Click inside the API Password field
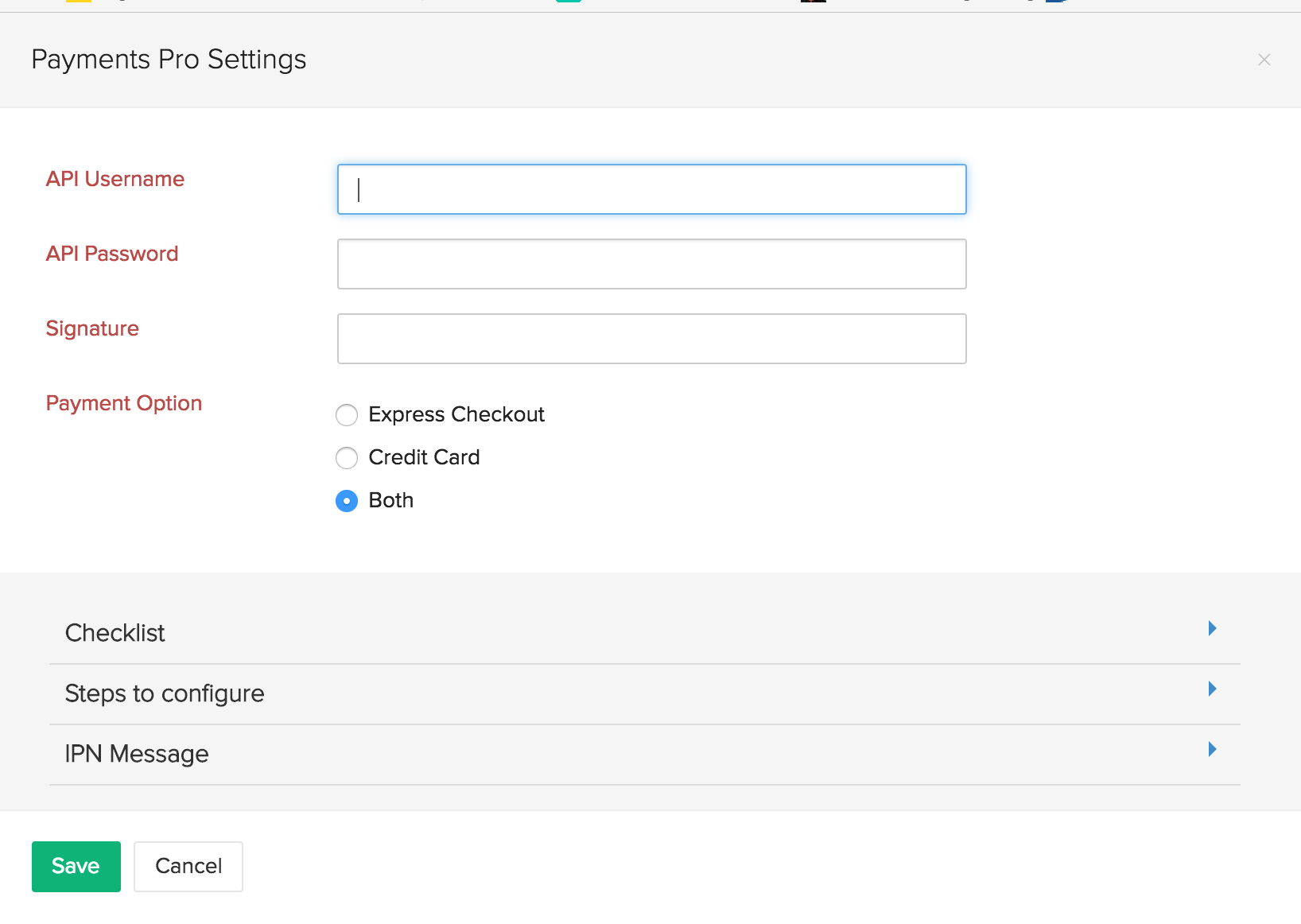The width and height of the screenshot is (1301, 924). coord(650,263)
